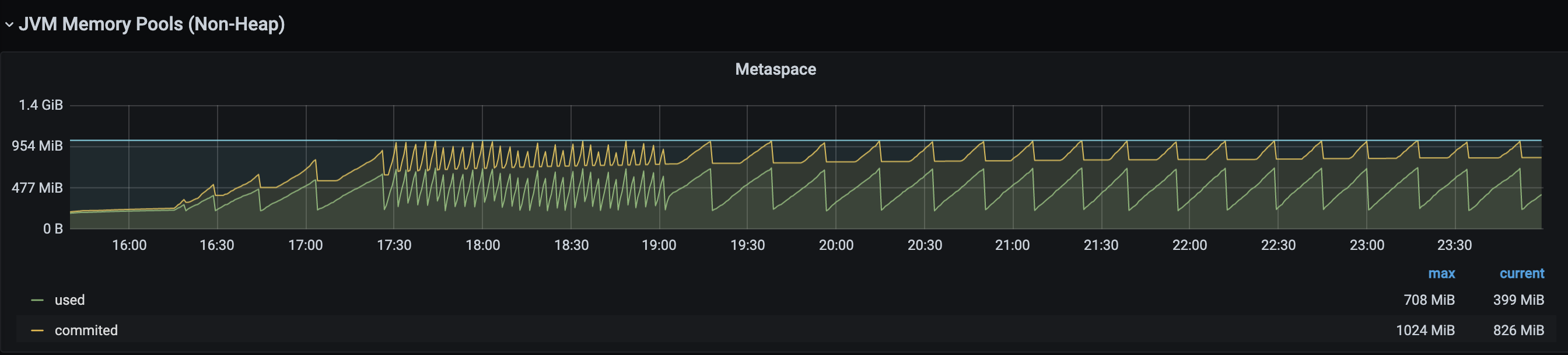Click the 23:00 time axis label
This screenshot has width=1568, height=355.
click(x=1367, y=245)
